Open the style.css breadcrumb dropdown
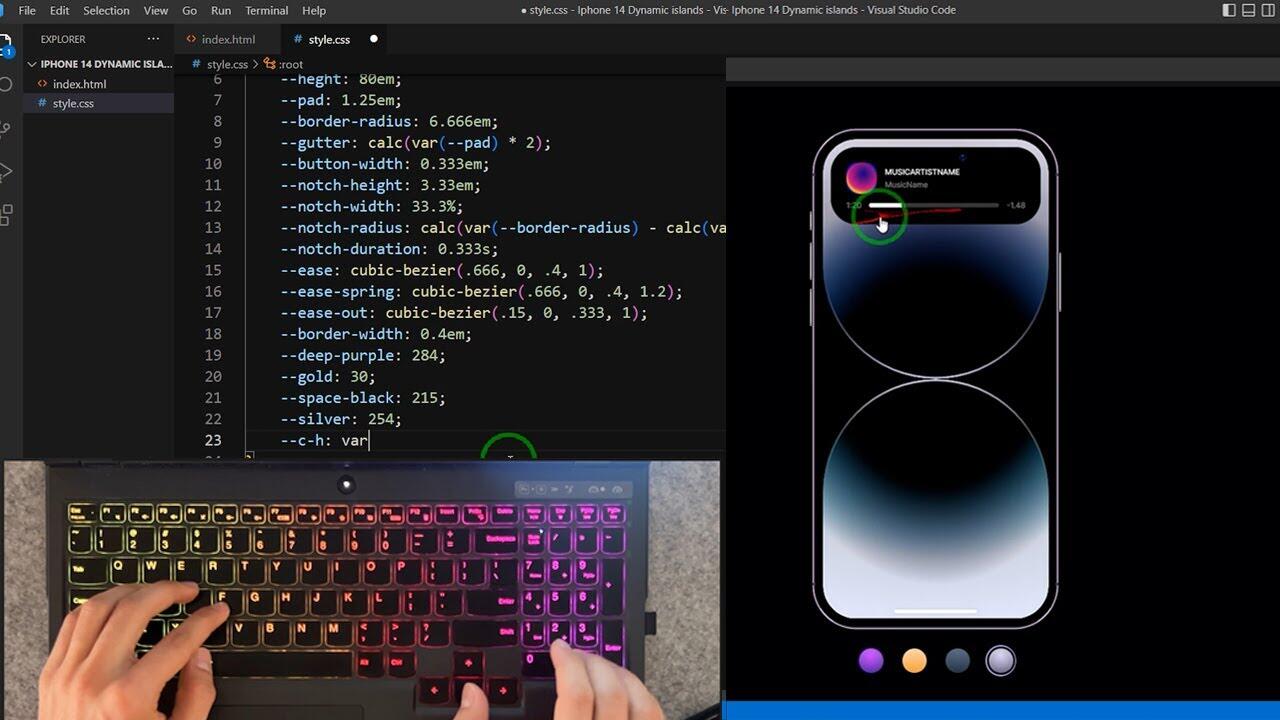 (x=227, y=64)
